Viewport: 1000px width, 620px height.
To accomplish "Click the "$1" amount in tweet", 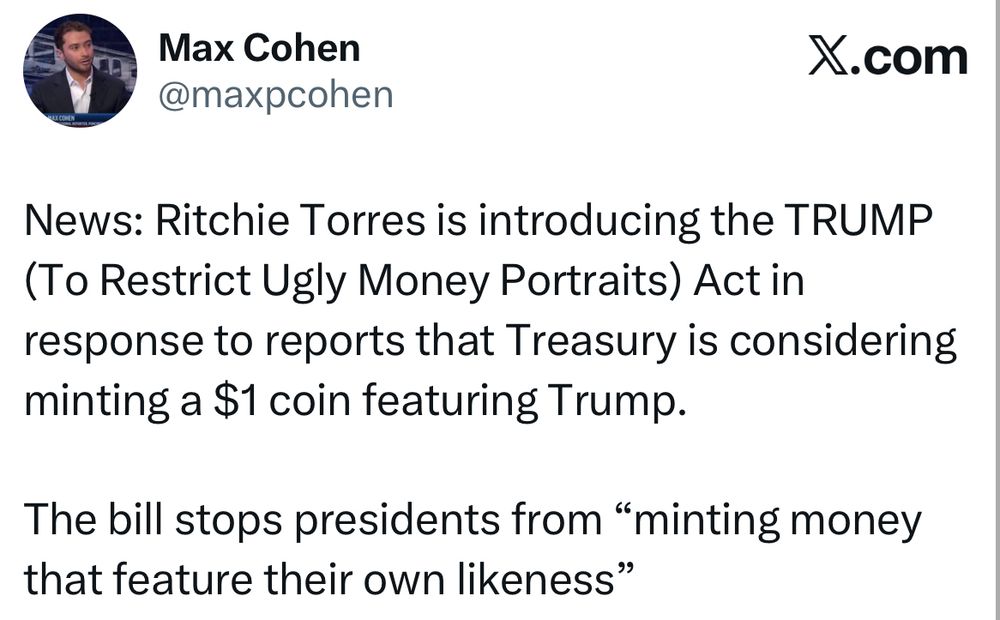I will (x=235, y=401).
